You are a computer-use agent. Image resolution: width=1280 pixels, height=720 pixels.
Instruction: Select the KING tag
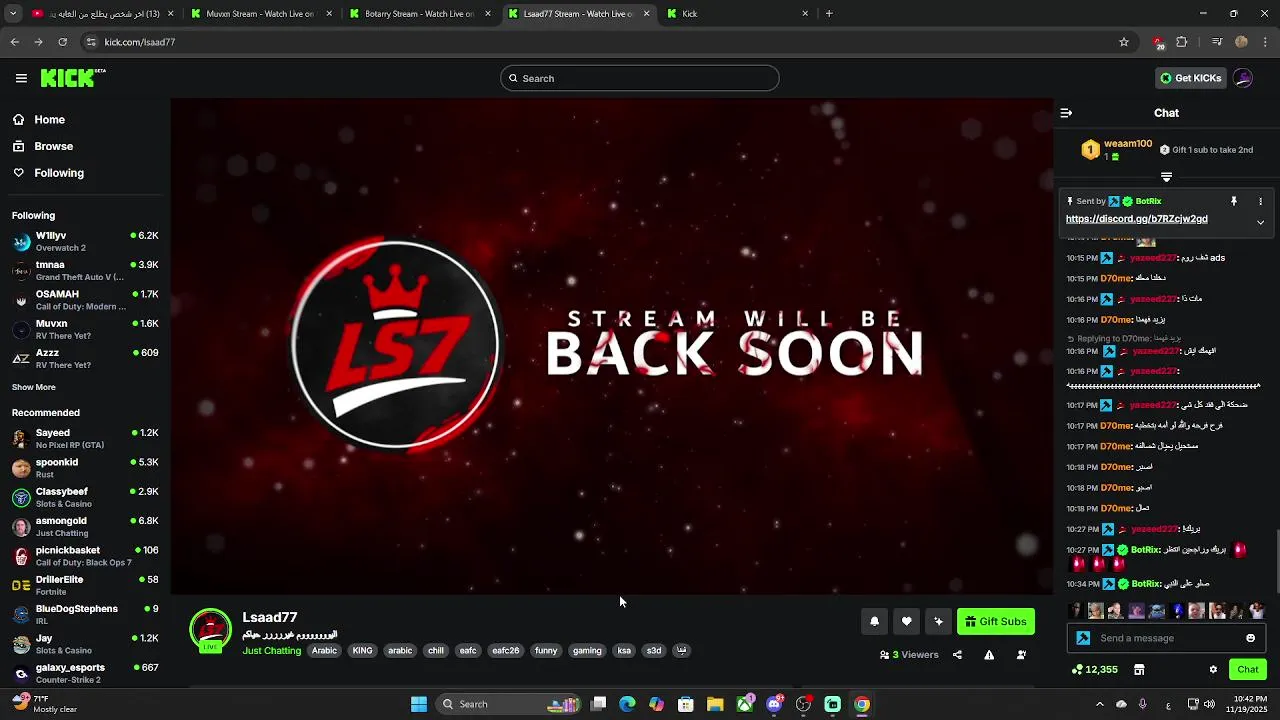pyautogui.click(x=362, y=651)
